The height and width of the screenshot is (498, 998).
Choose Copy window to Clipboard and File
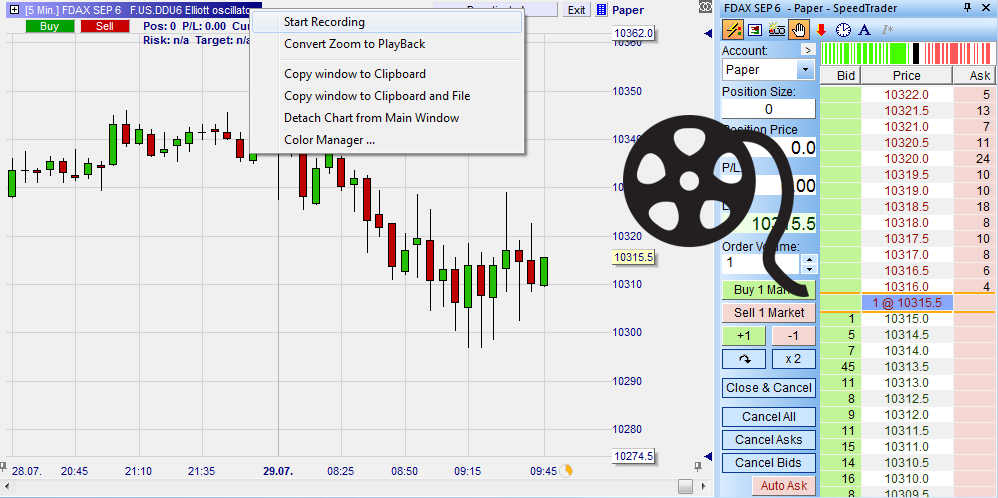click(x=387, y=96)
